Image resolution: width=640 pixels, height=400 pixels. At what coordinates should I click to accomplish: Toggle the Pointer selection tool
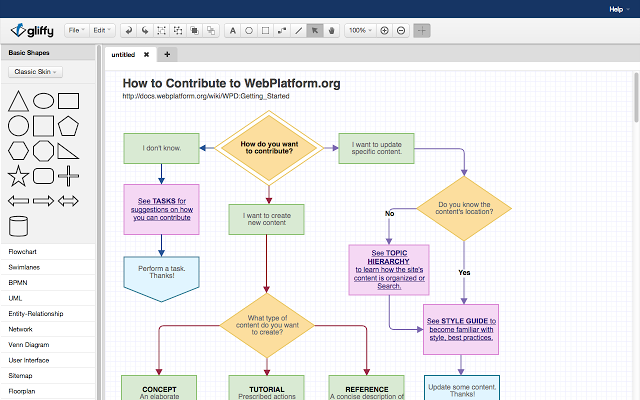pos(315,31)
